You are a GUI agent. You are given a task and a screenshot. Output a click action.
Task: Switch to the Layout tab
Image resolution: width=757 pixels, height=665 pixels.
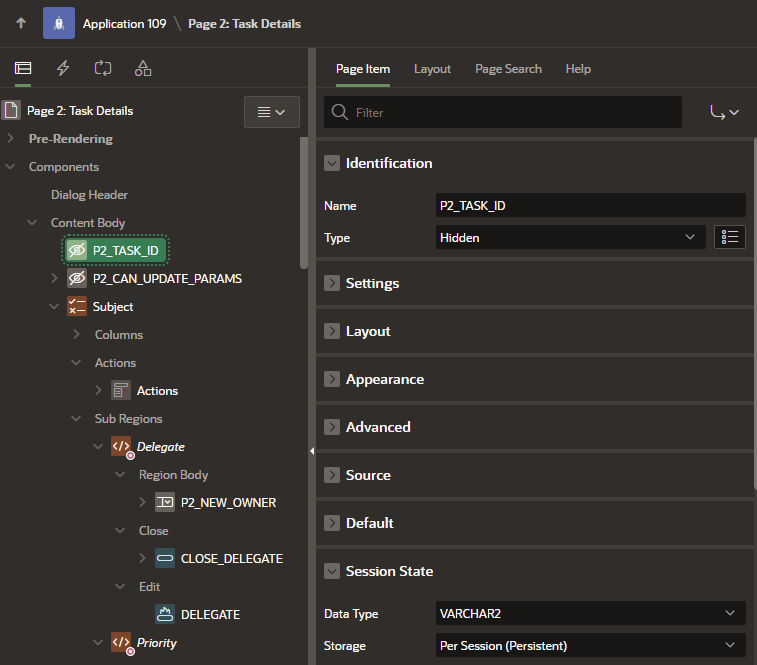click(432, 69)
